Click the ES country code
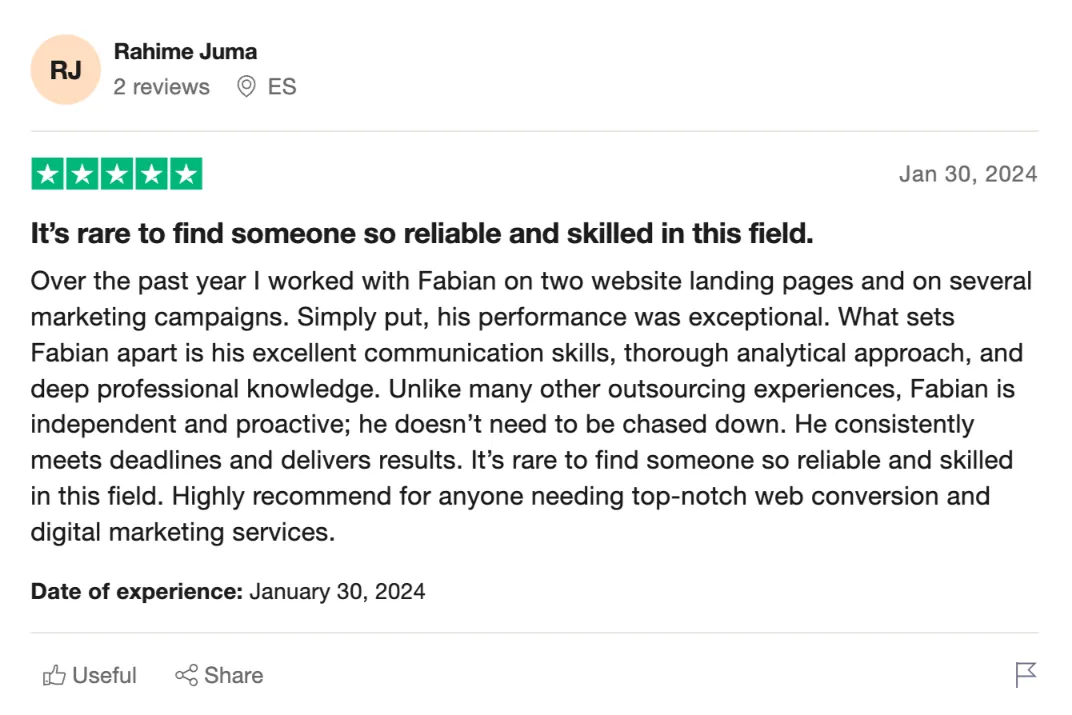The width and height of the screenshot is (1072, 715). tap(282, 87)
